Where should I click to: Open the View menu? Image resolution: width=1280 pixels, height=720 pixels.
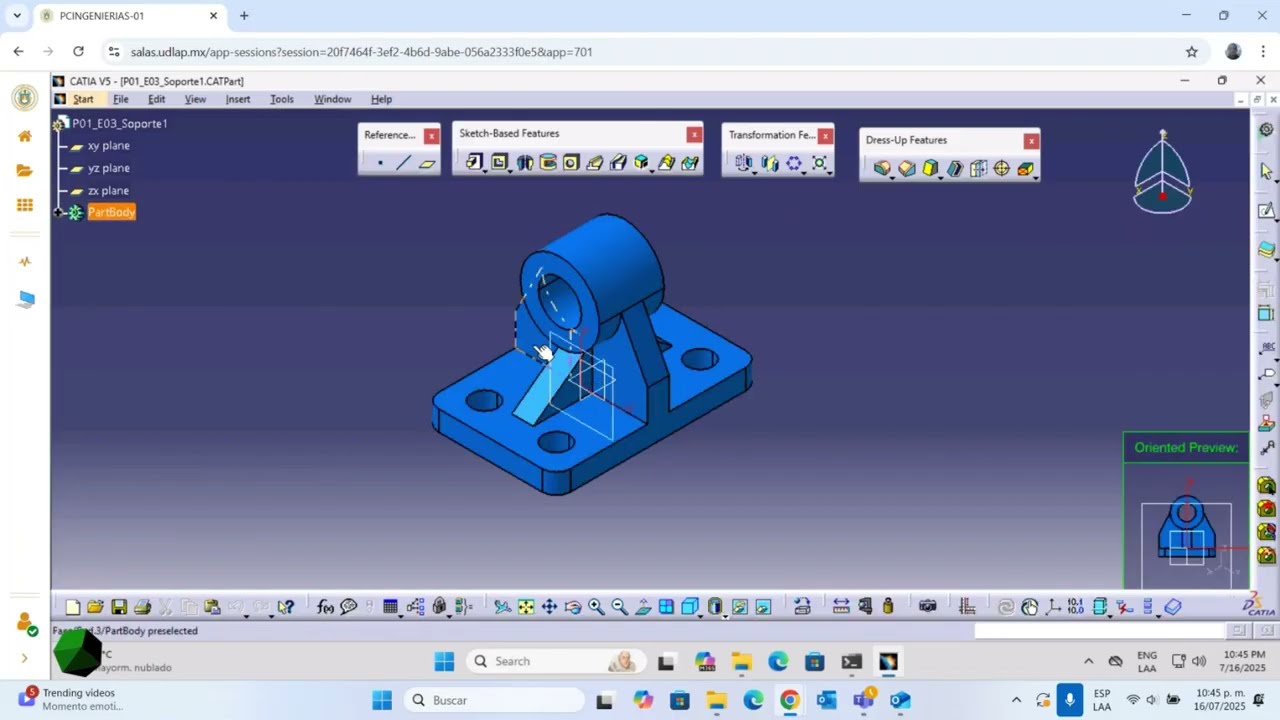pos(195,99)
